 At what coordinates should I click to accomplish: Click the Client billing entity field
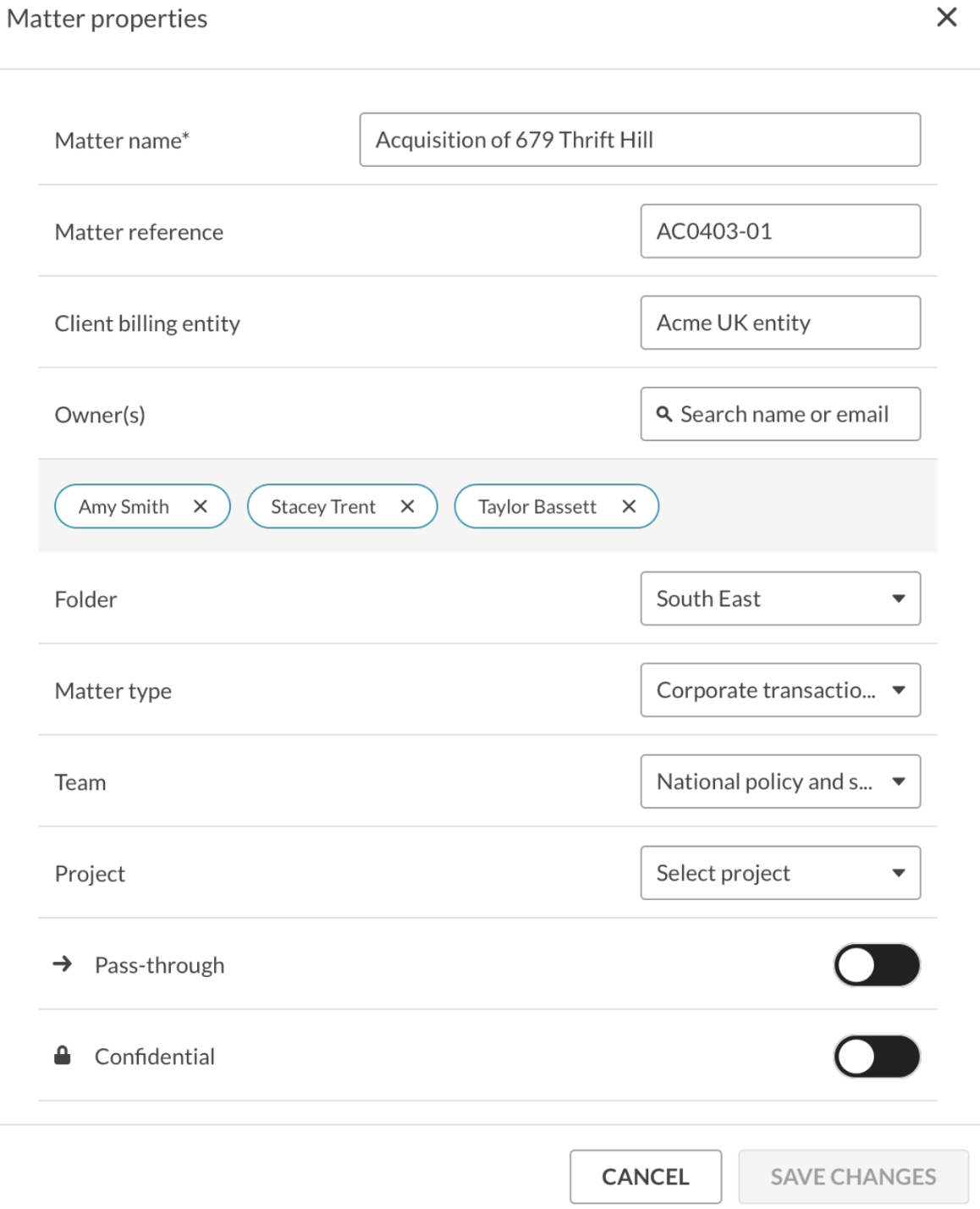pos(780,323)
